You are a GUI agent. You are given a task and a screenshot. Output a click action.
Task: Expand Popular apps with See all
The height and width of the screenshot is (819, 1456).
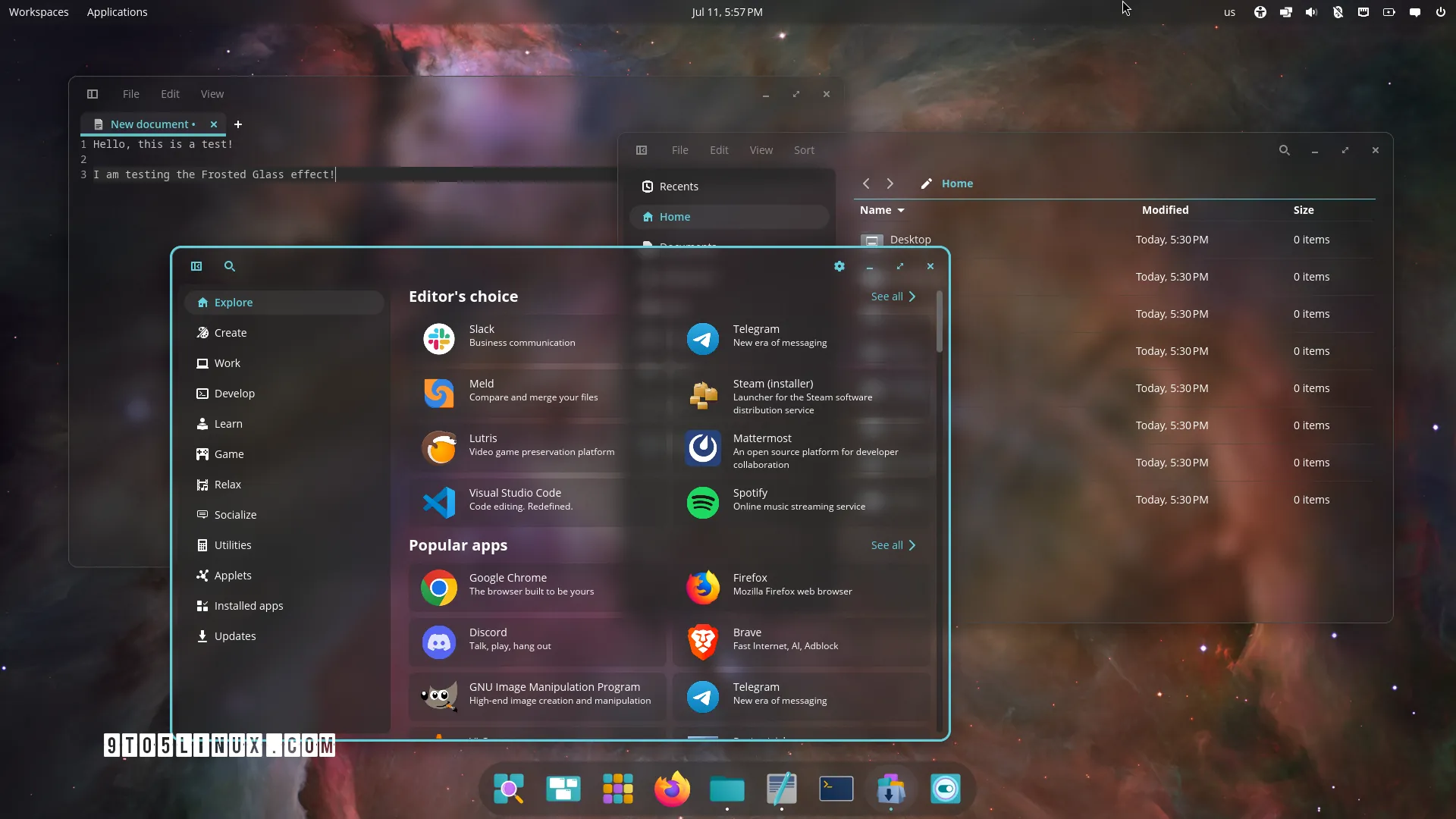[x=893, y=545]
